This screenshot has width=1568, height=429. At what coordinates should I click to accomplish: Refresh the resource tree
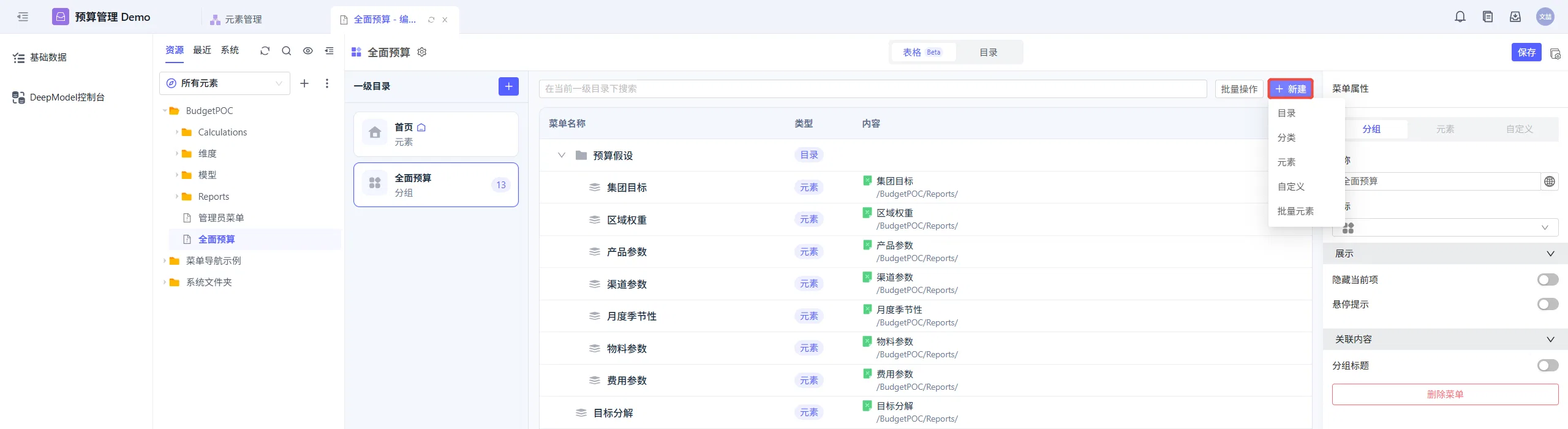click(265, 51)
